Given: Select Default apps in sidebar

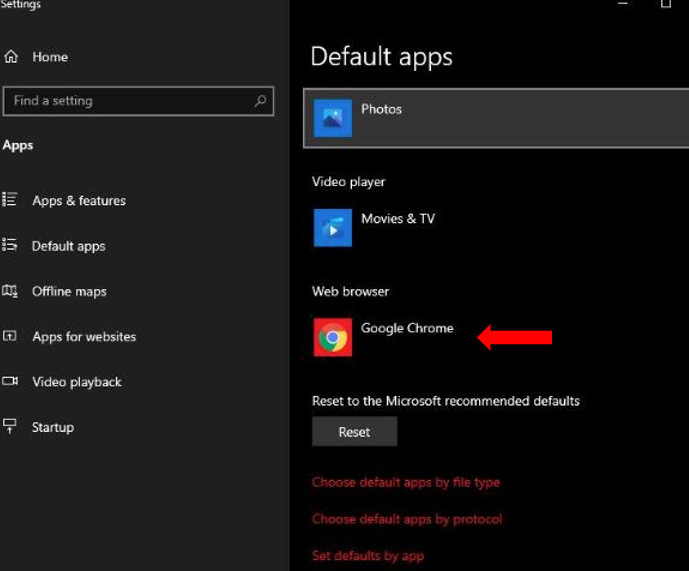Looking at the screenshot, I should pyautogui.click(x=69, y=246).
